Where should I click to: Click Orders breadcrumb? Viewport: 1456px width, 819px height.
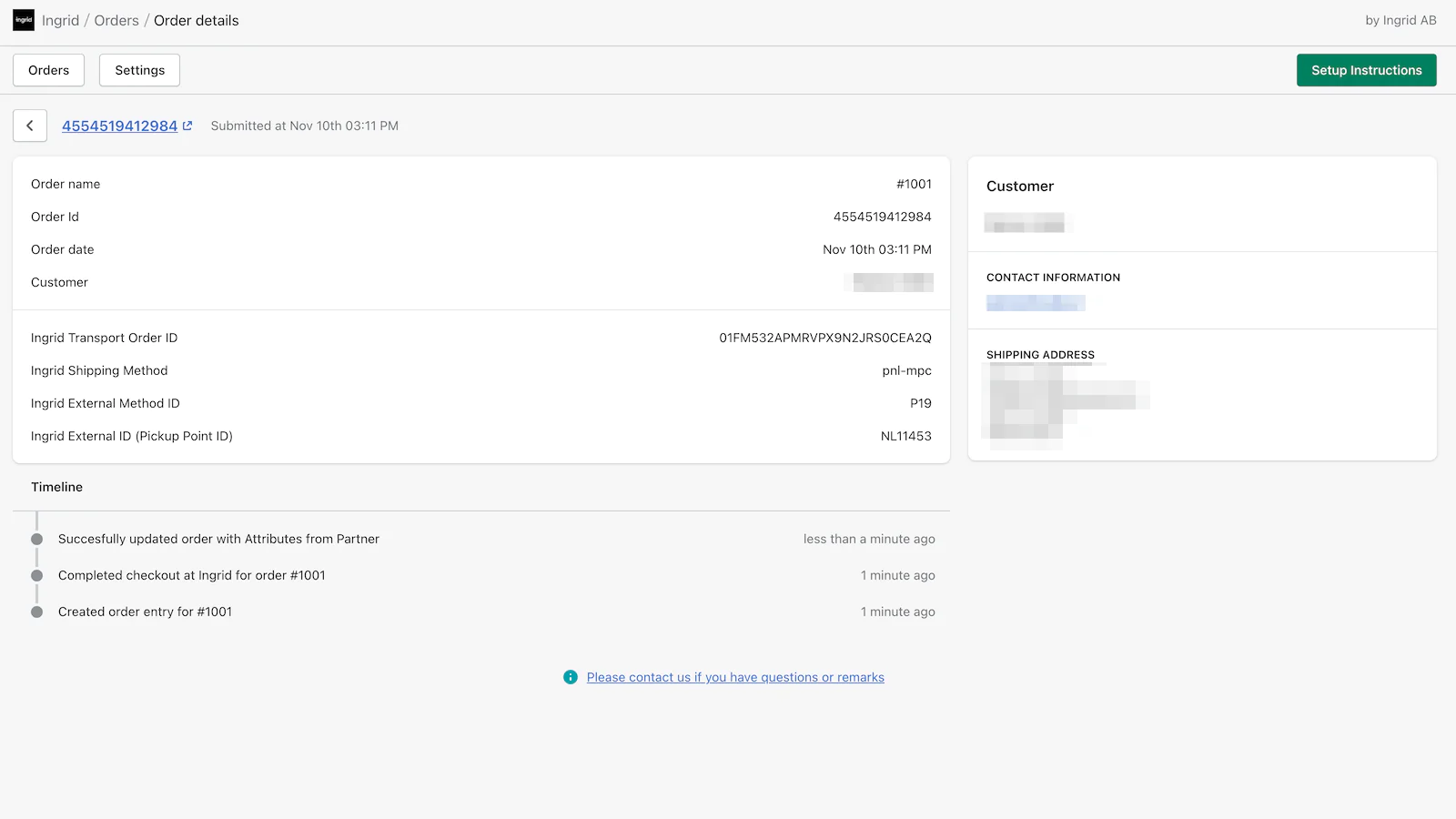(116, 20)
